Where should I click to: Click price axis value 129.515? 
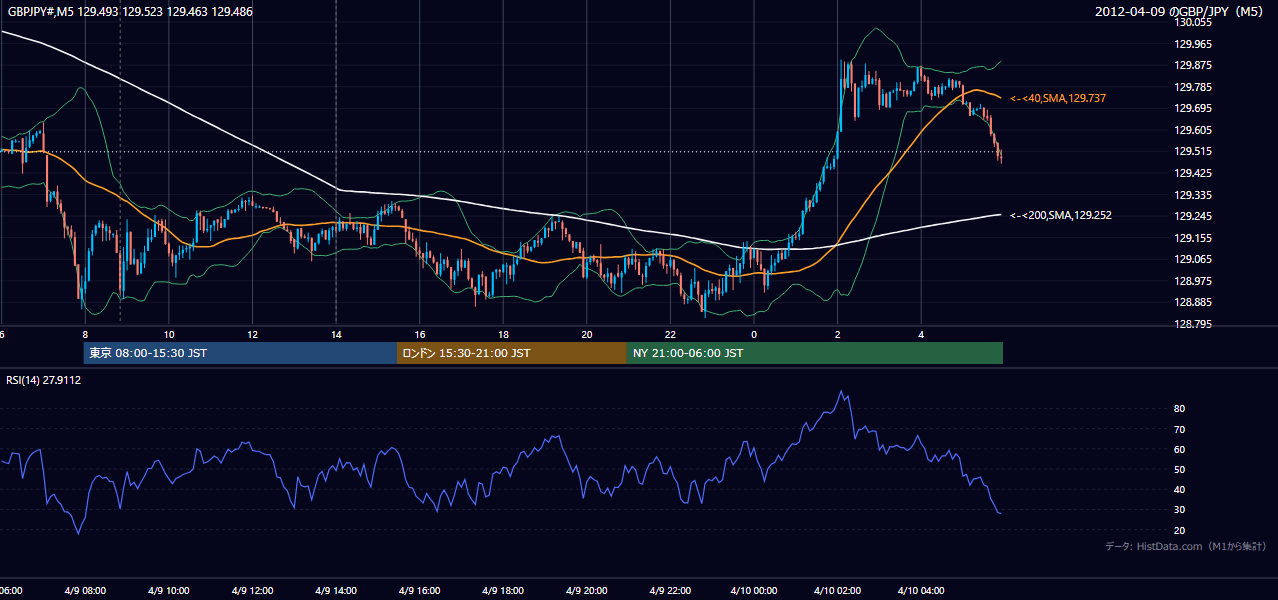(1194, 151)
